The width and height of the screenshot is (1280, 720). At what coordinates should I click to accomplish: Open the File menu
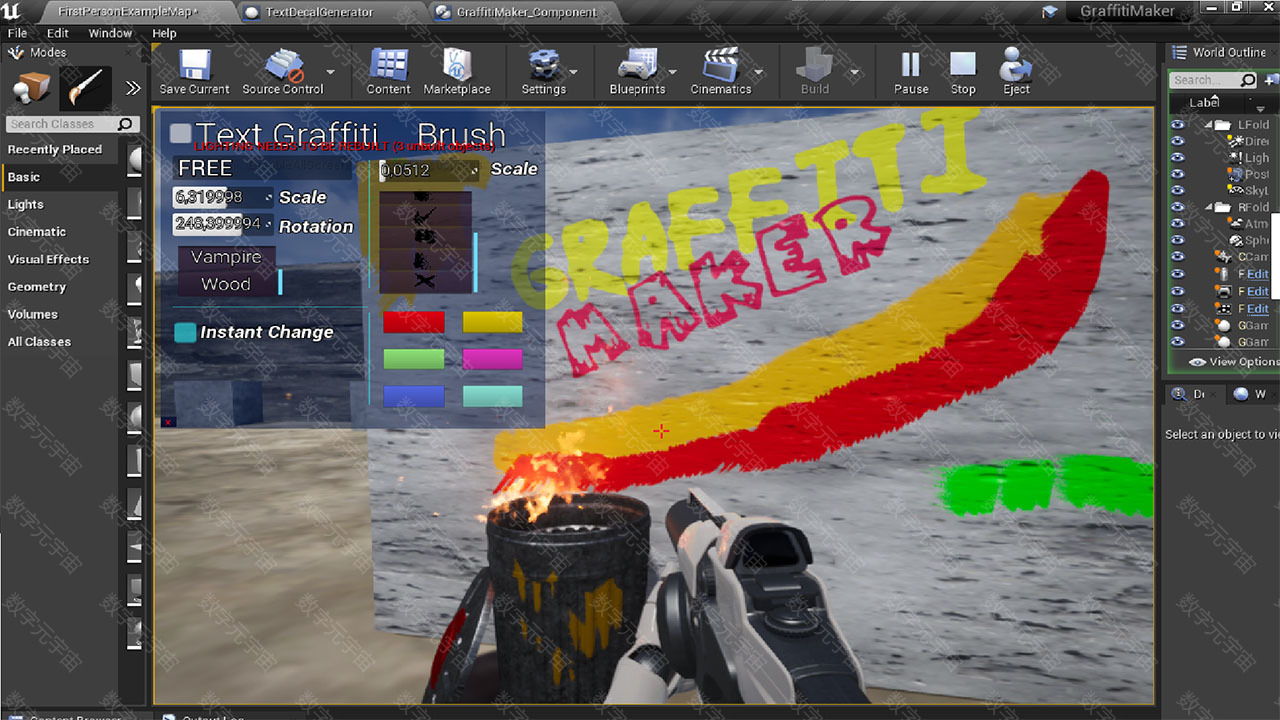click(x=17, y=33)
